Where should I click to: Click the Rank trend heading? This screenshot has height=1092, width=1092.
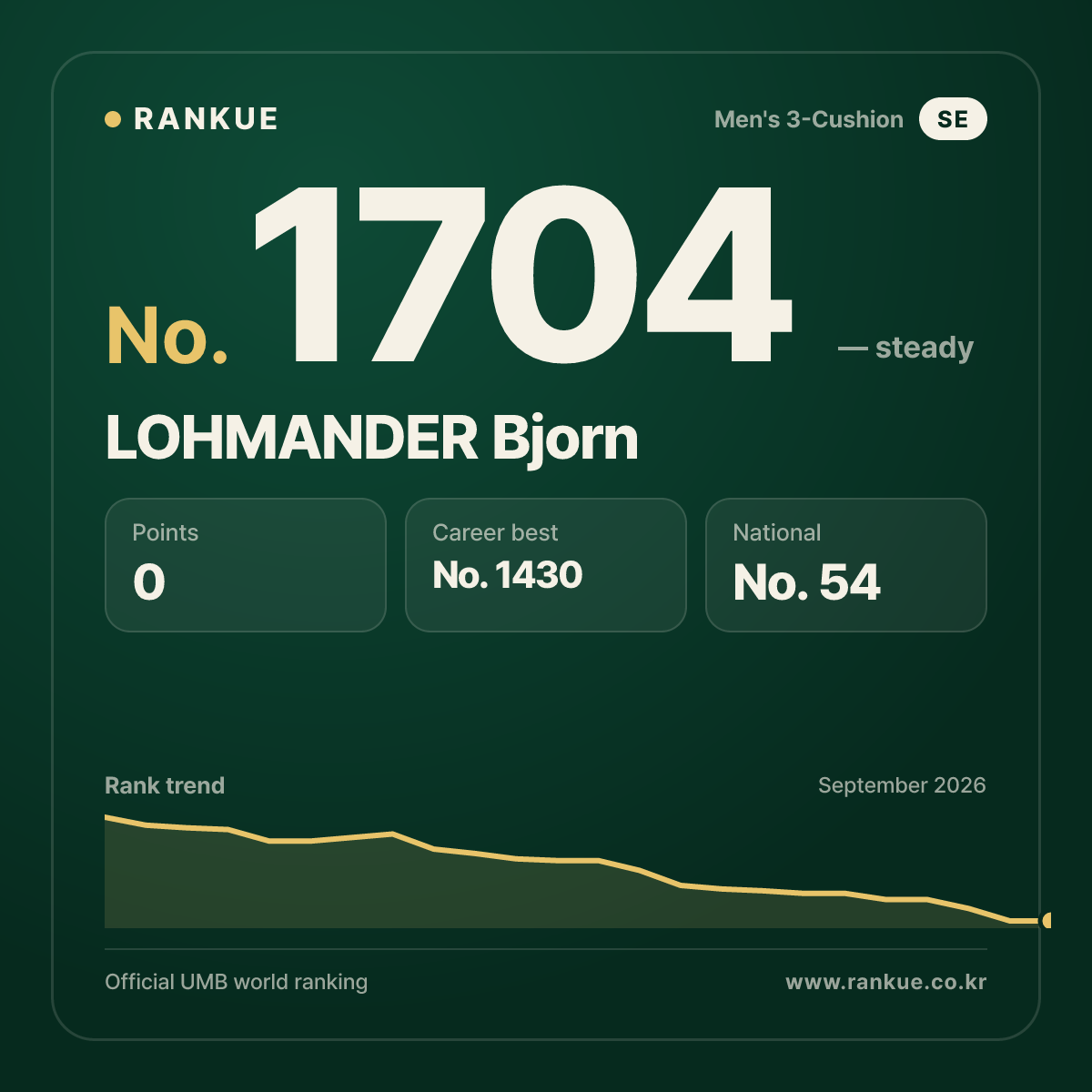tap(165, 785)
